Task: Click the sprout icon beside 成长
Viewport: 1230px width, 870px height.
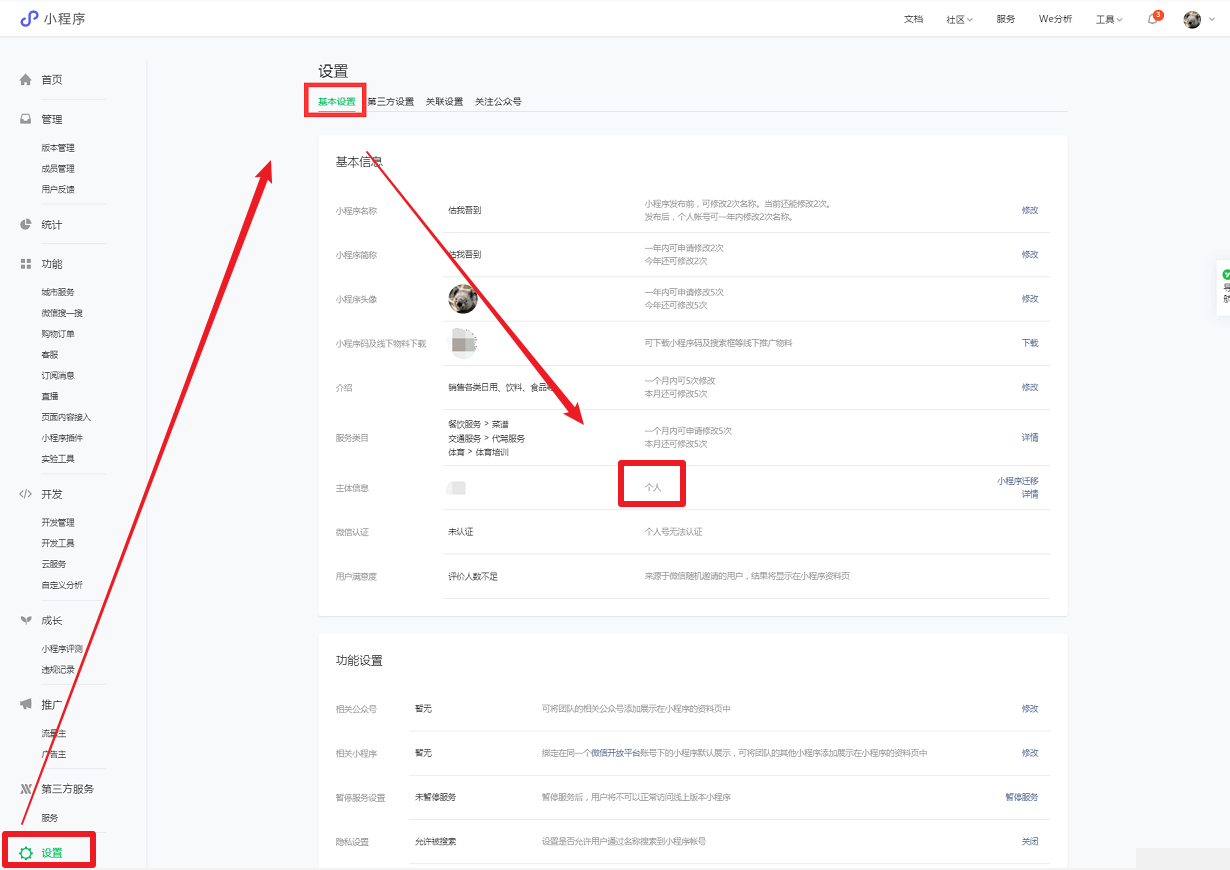Action: click(x=26, y=620)
